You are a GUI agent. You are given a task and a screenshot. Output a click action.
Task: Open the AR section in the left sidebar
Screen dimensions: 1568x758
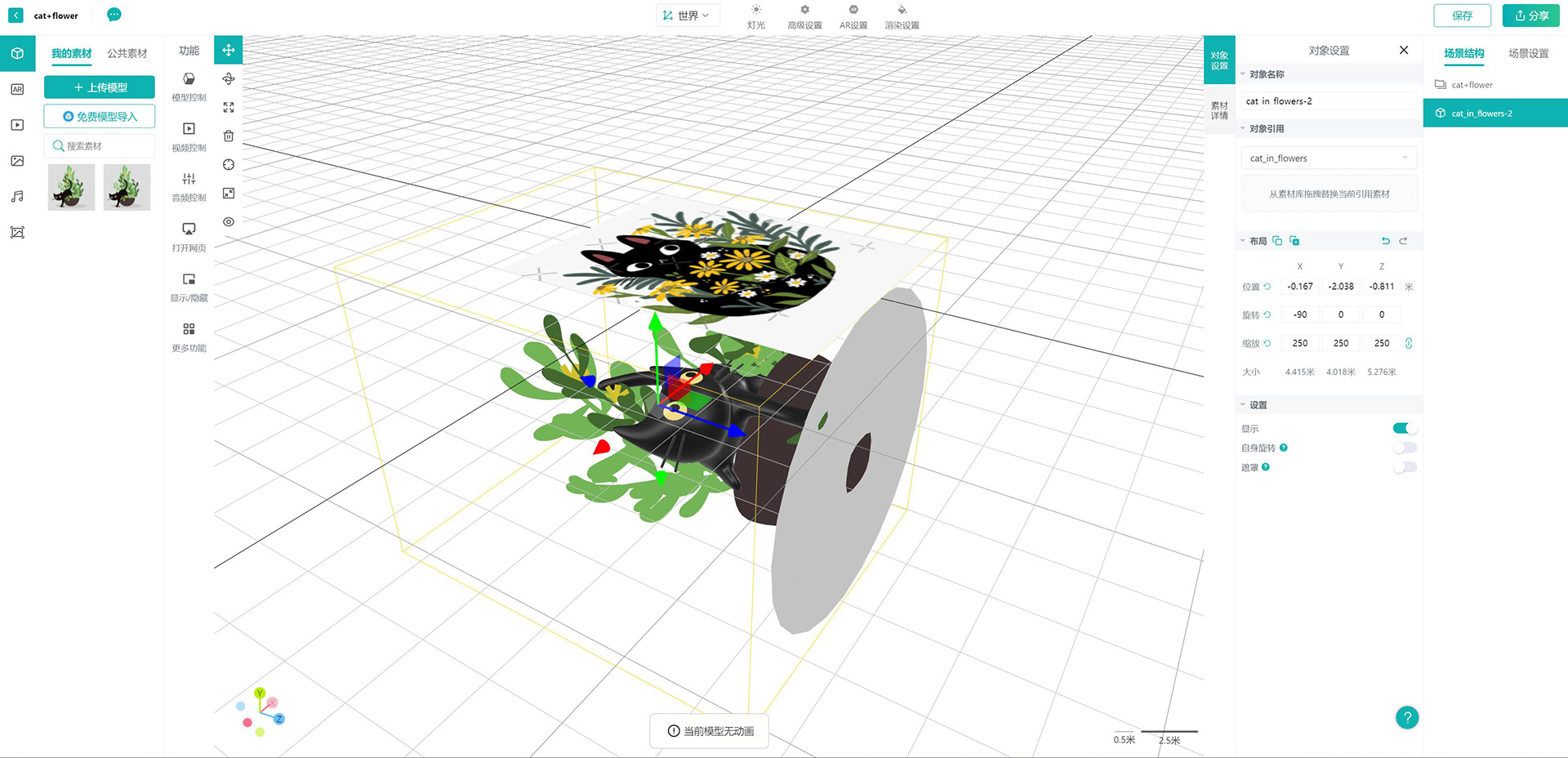click(17, 89)
